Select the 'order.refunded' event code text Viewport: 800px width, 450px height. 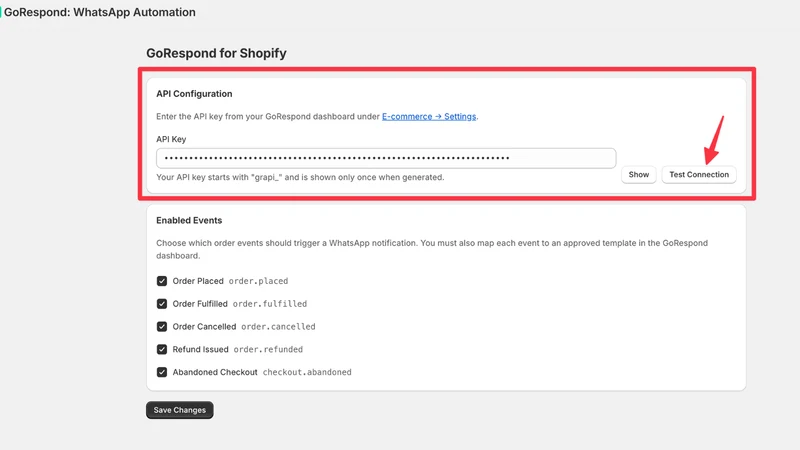point(268,349)
